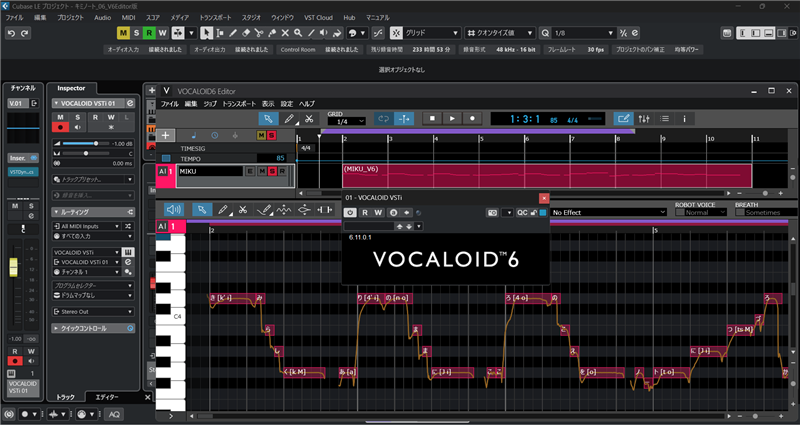The height and width of the screenshot is (425, 800).
Task: Click the channel strip volume fader
Action: [x=13, y=267]
